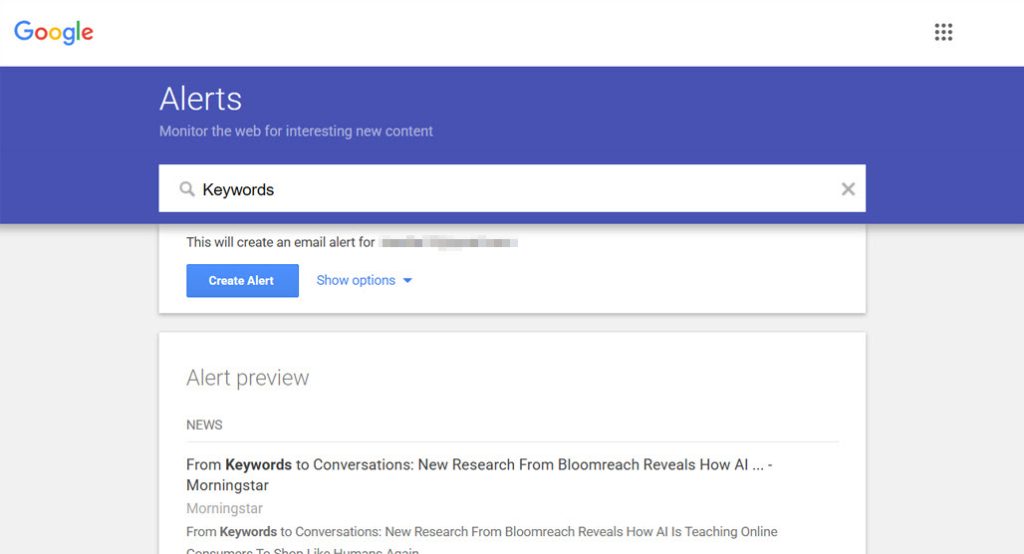
Task: Open the Morningstar news headline link
Action: 479,474
